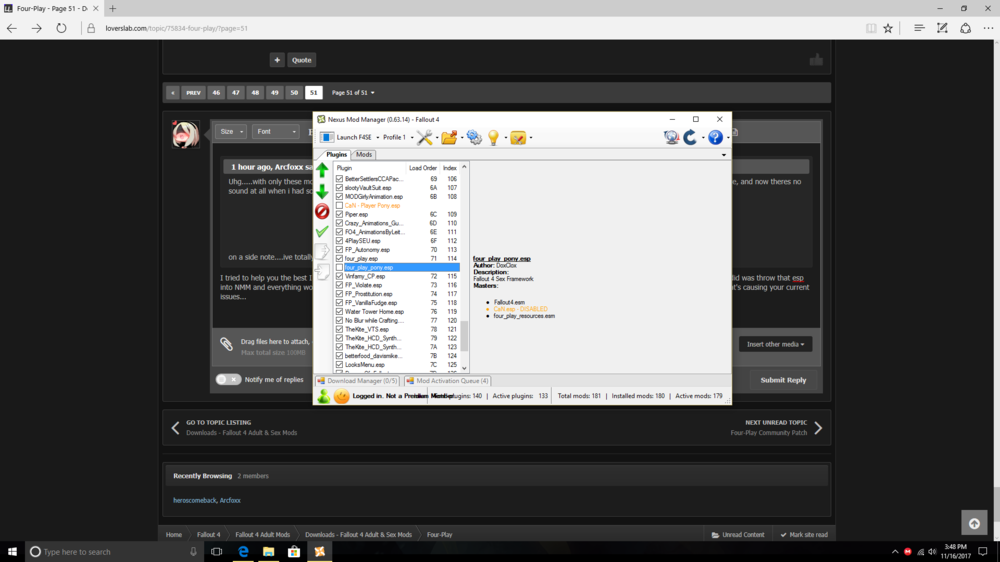Open the Page 51 of 51 dropdown
Screen dimensions: 1000x562
tap(353, 92)
